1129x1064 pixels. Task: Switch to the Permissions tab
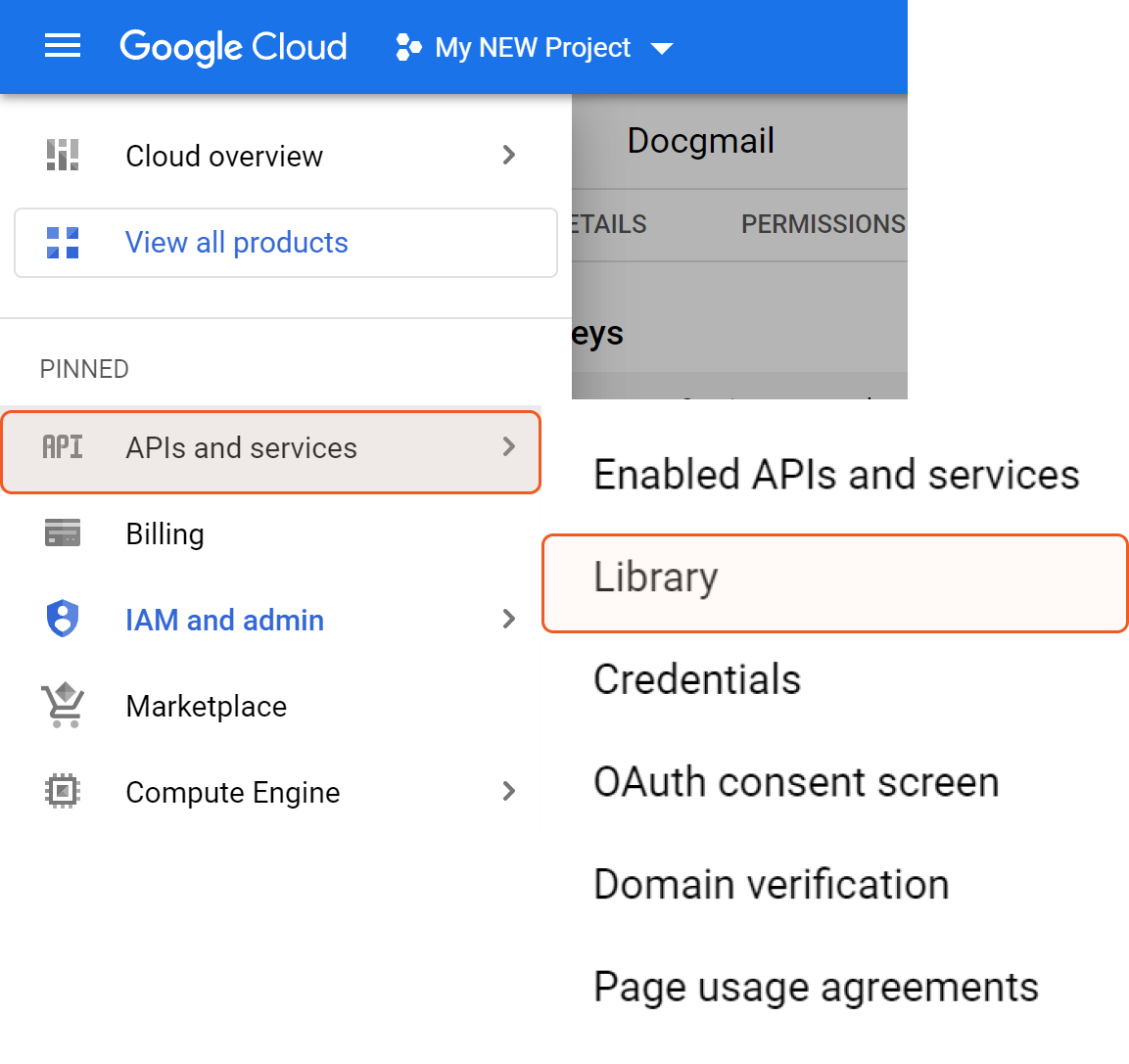[x=823, y=224]
